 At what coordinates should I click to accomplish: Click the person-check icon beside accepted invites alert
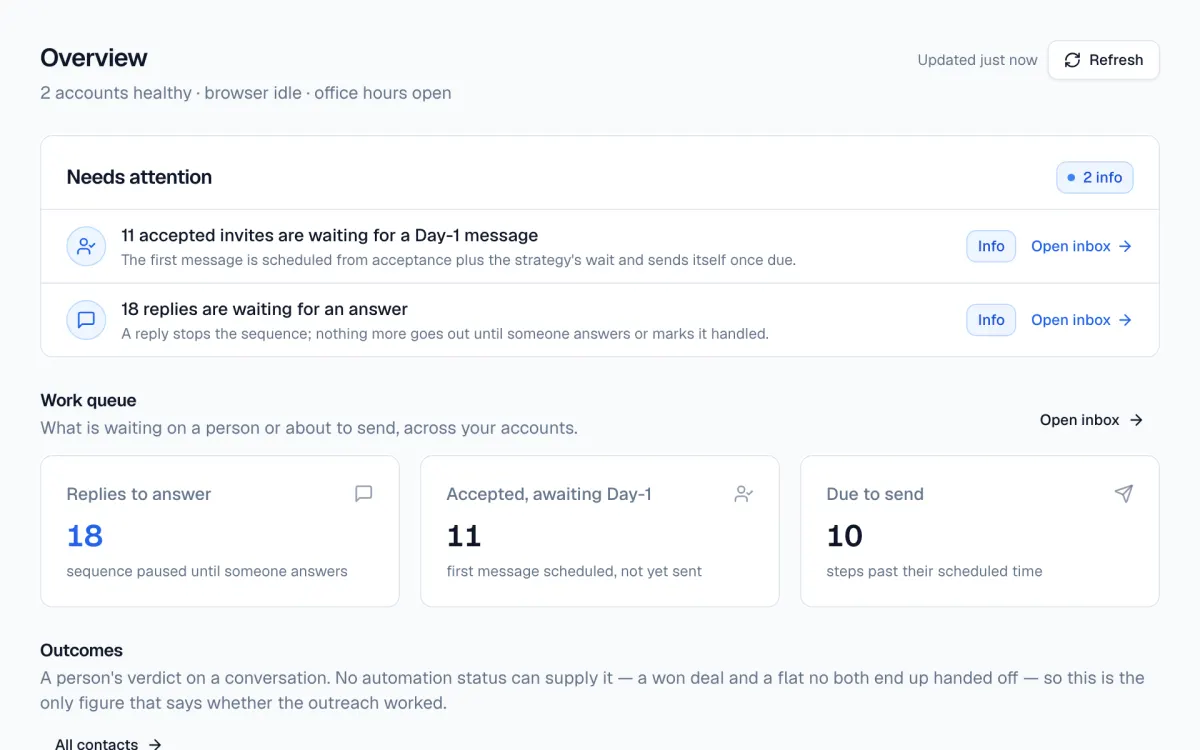pyautogui.click(x=86, y=246)
